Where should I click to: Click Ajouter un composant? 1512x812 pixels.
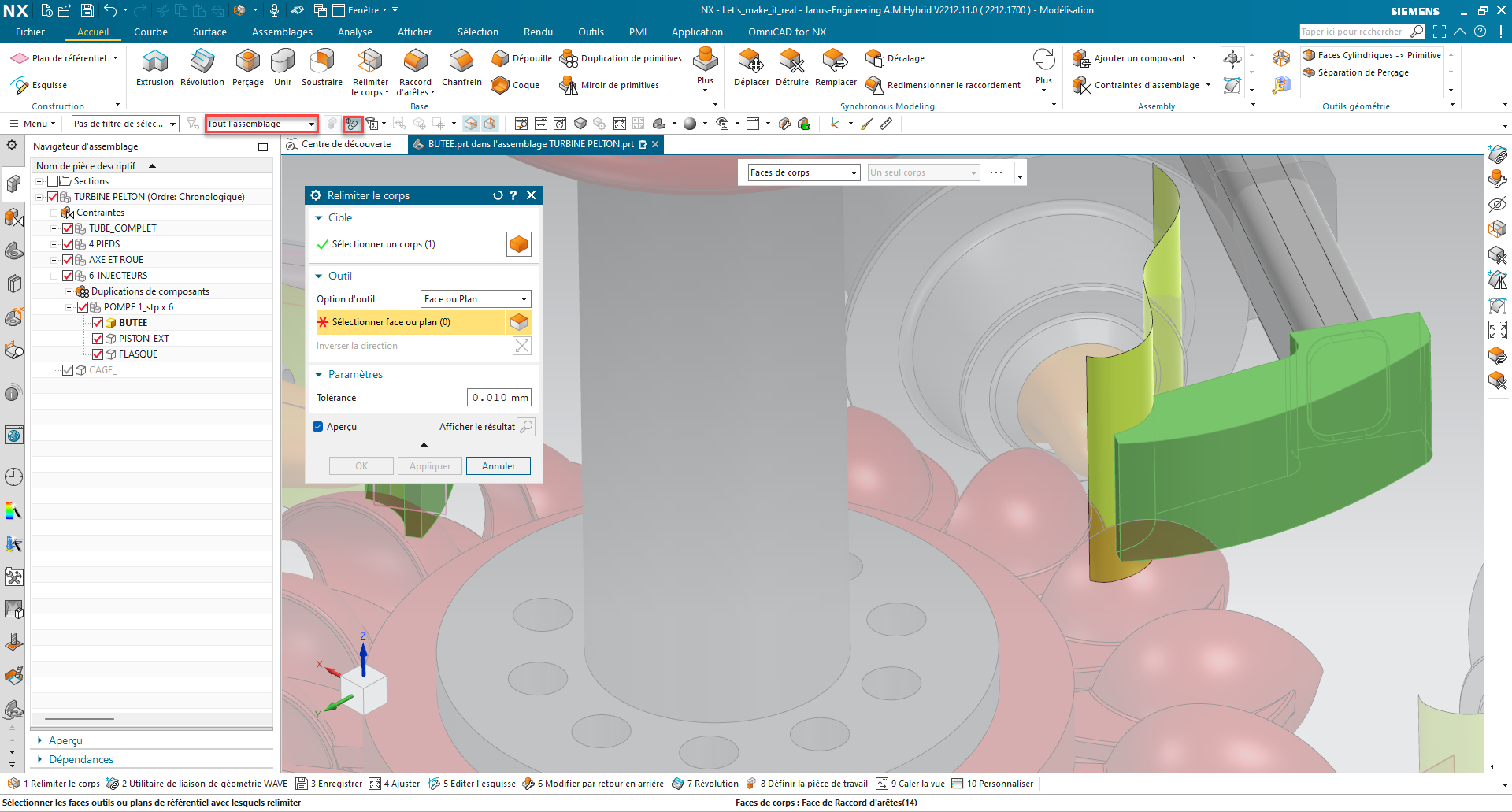pos(1129,58)
